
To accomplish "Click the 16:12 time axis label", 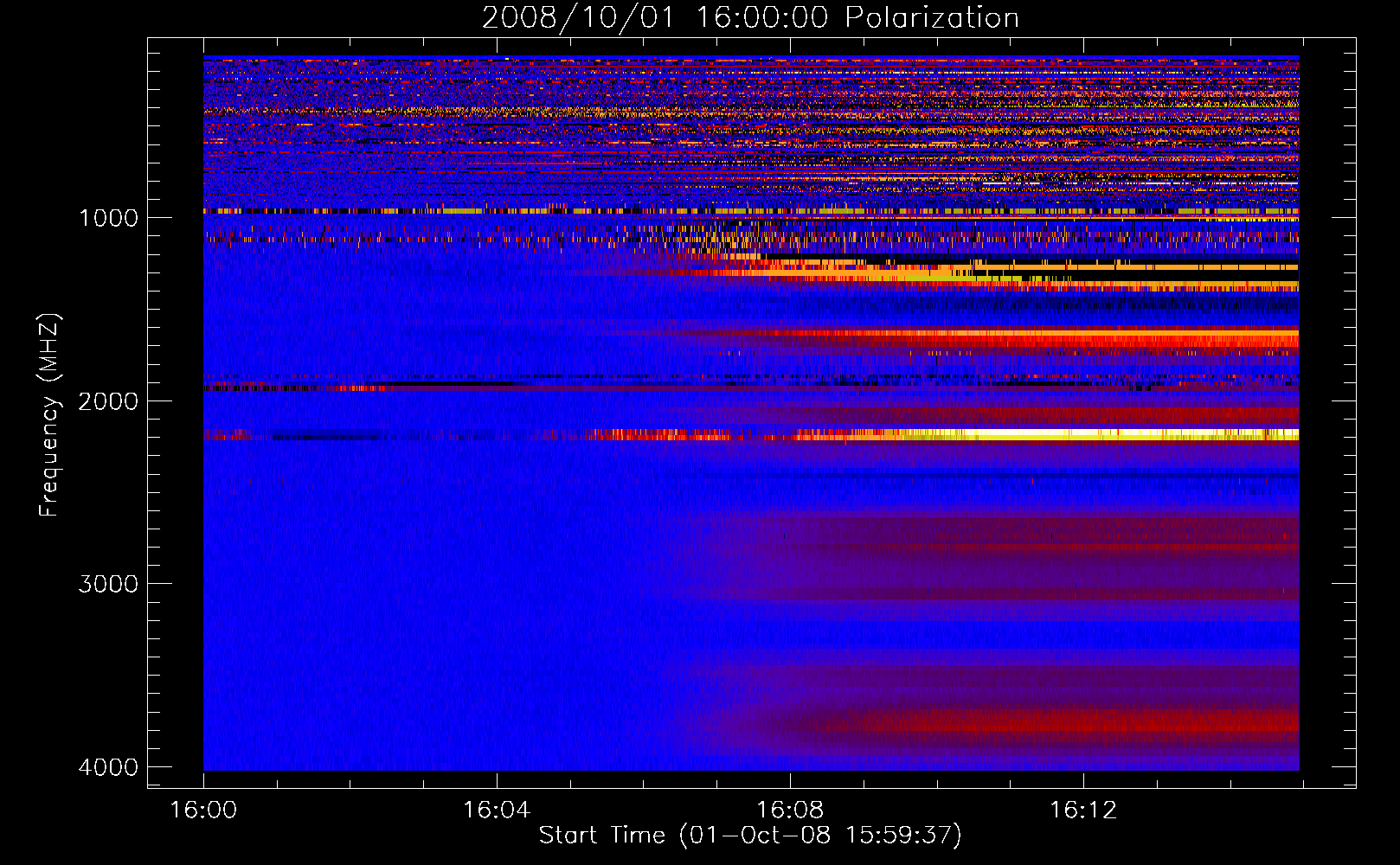I will tap(1083, 811).
